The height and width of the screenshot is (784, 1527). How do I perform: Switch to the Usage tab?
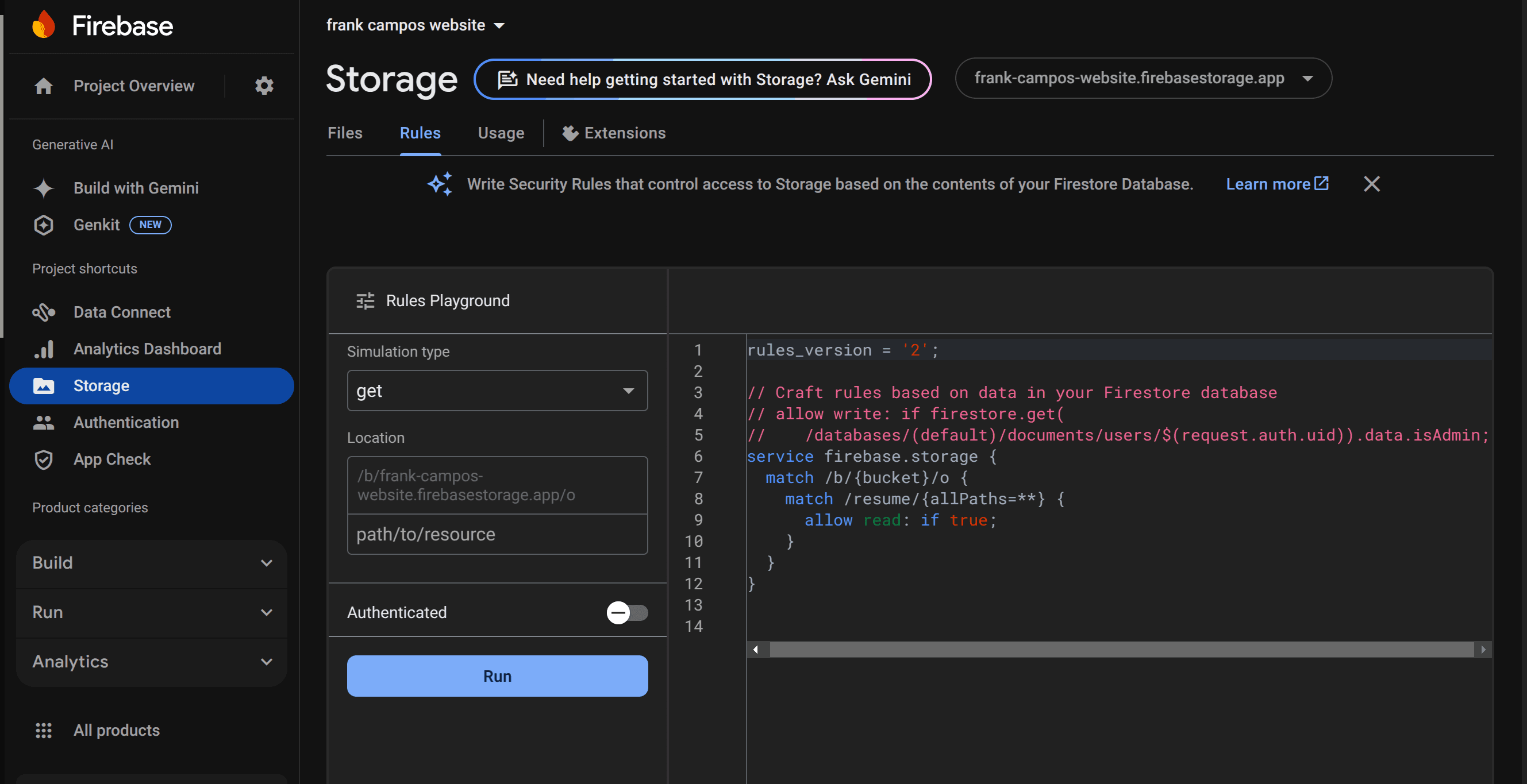click(x=501, y=133)
